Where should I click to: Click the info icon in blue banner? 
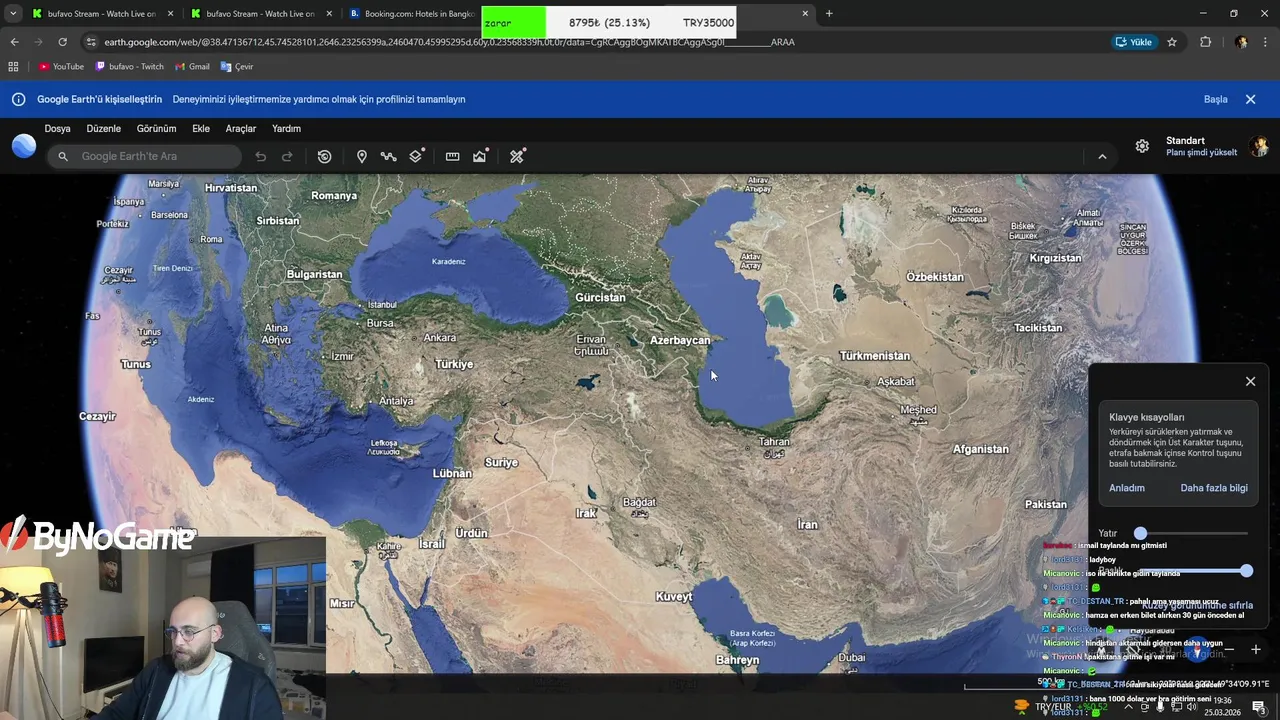[18, 99]
